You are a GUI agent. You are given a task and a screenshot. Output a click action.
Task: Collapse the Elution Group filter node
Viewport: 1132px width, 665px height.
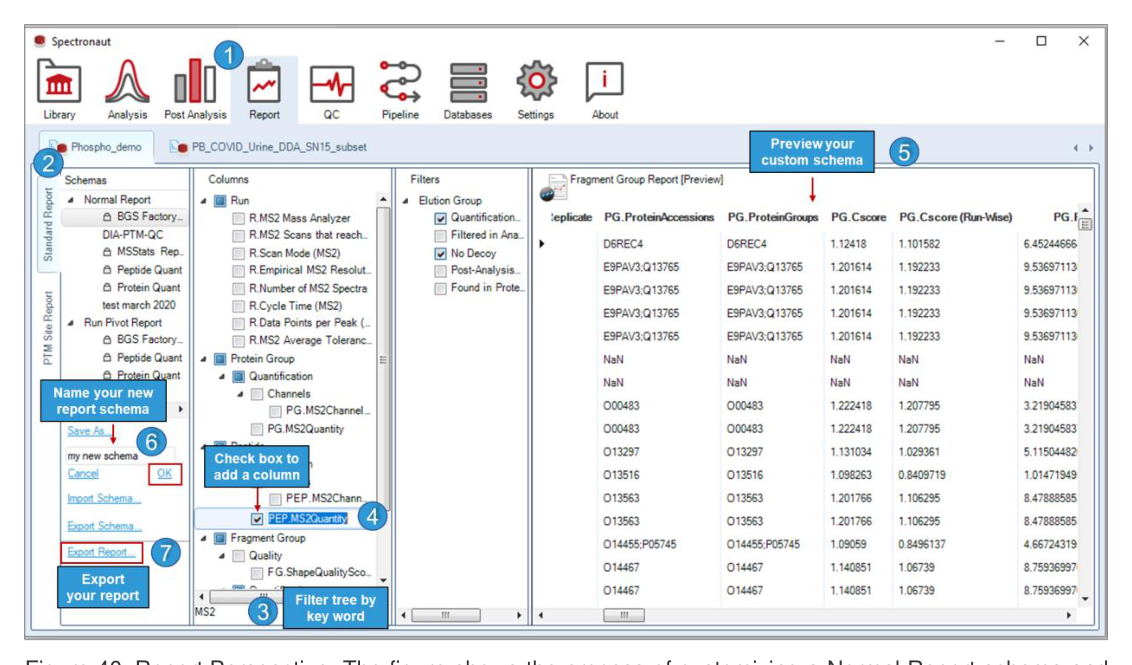pos(406,201)
